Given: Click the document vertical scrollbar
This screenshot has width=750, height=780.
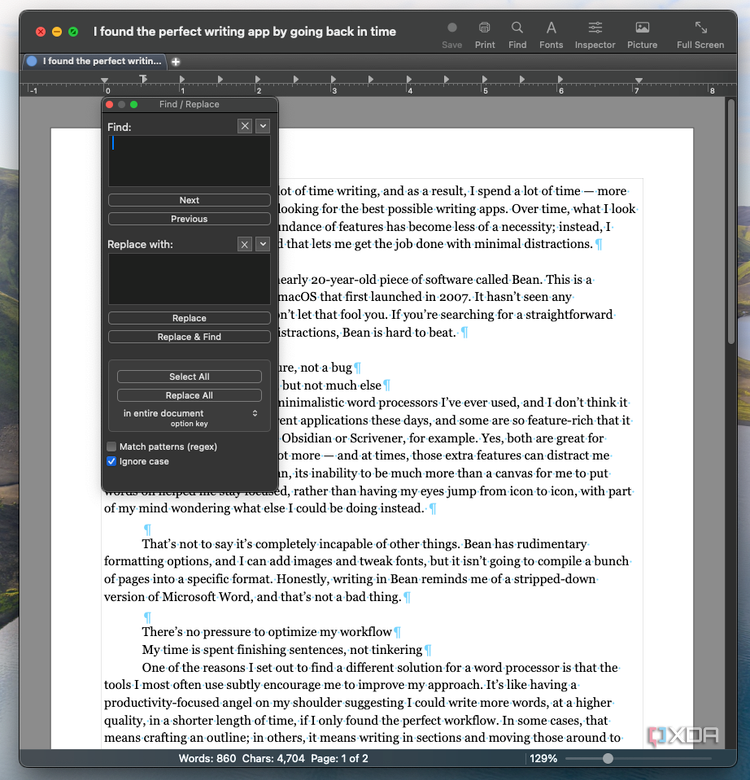Looking at the screenshot, I should click(x=731, y=222).
